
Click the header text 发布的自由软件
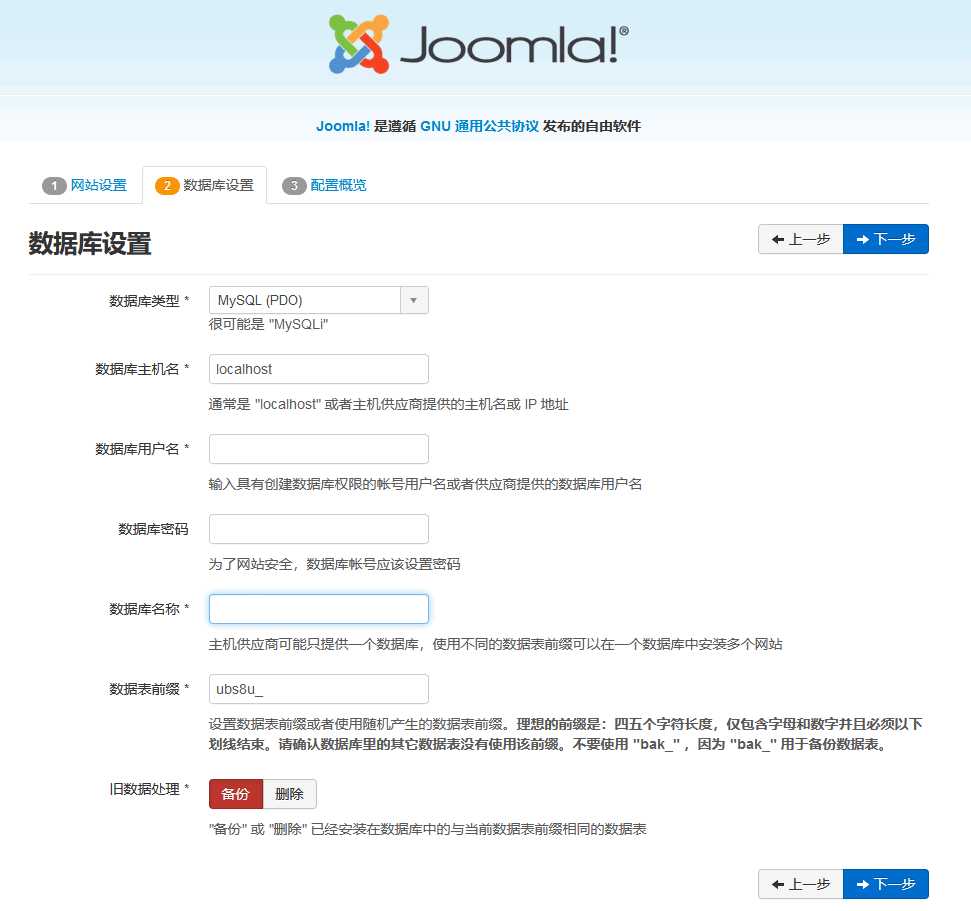pos(591,126)
